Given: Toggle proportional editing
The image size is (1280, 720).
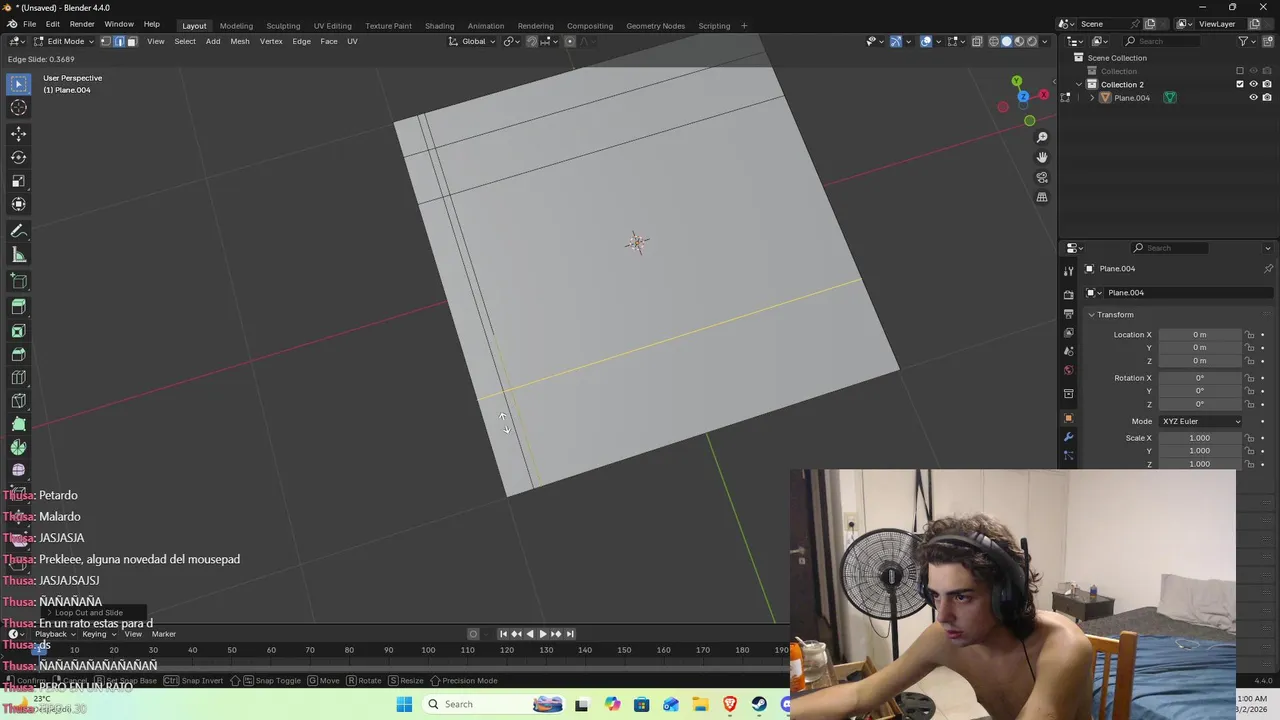Looking at the screenshot, I should [x=570, y=41].
